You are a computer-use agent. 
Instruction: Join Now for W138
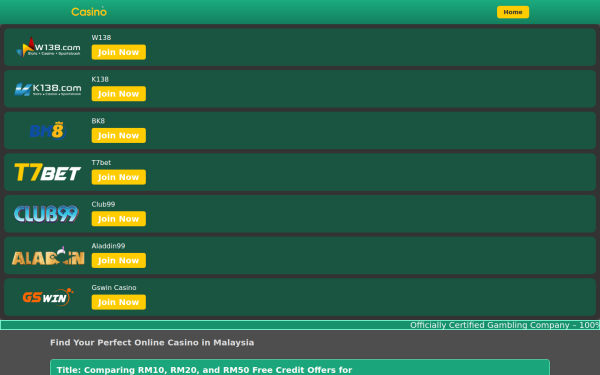[119, 52]
